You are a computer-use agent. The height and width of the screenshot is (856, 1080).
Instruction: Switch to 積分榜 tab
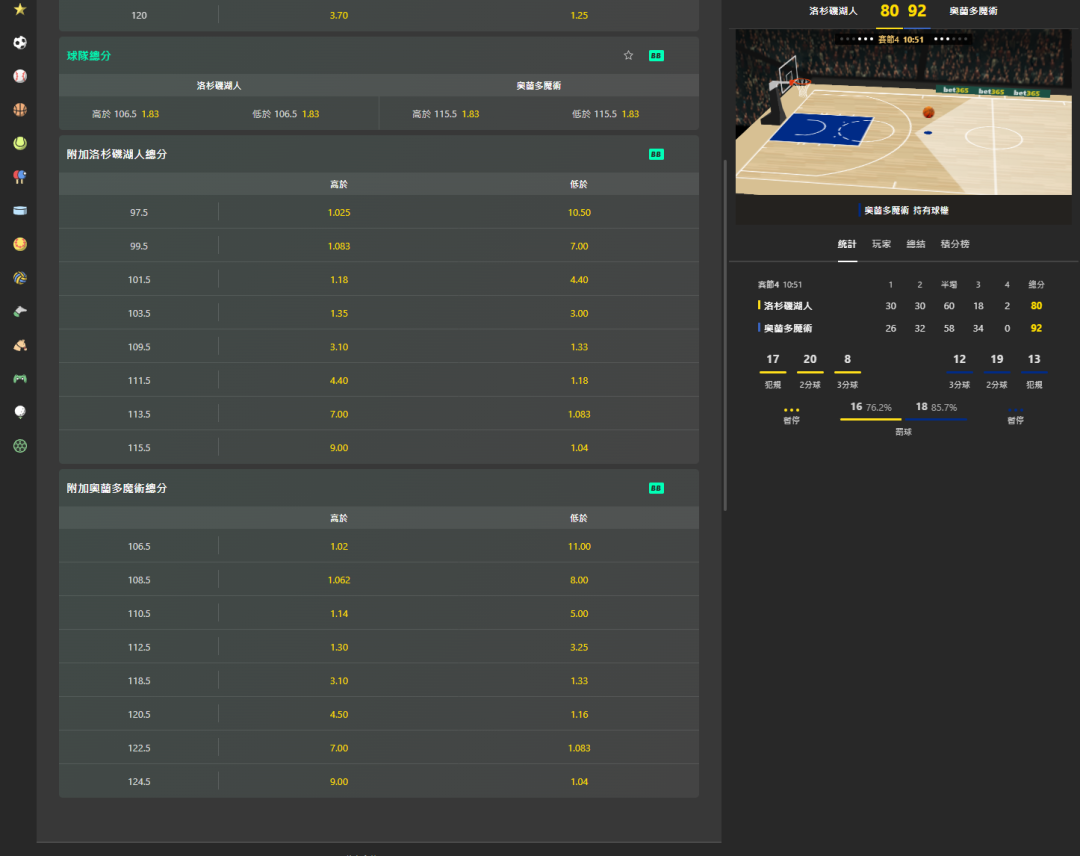[955, 244]
